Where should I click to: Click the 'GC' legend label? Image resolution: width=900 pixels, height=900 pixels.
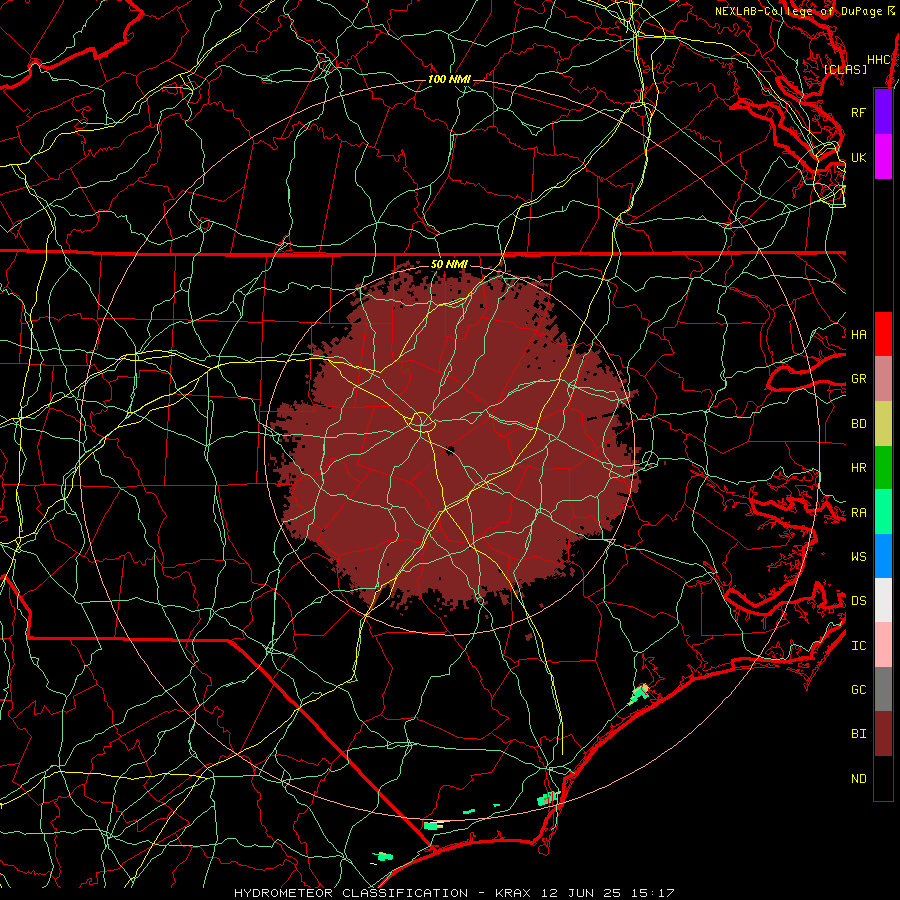[858, 690]
